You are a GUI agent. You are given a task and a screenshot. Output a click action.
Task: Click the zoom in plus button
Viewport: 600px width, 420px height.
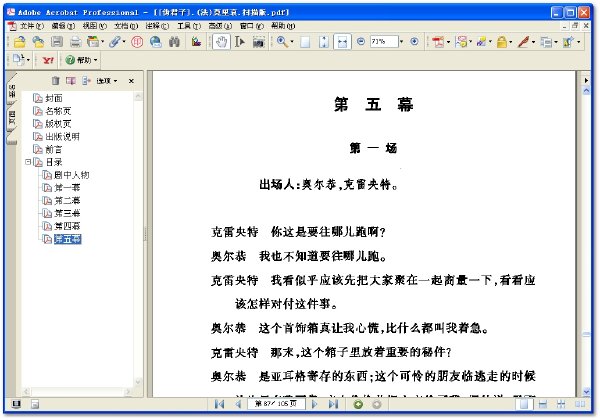(x=414, y=41)
